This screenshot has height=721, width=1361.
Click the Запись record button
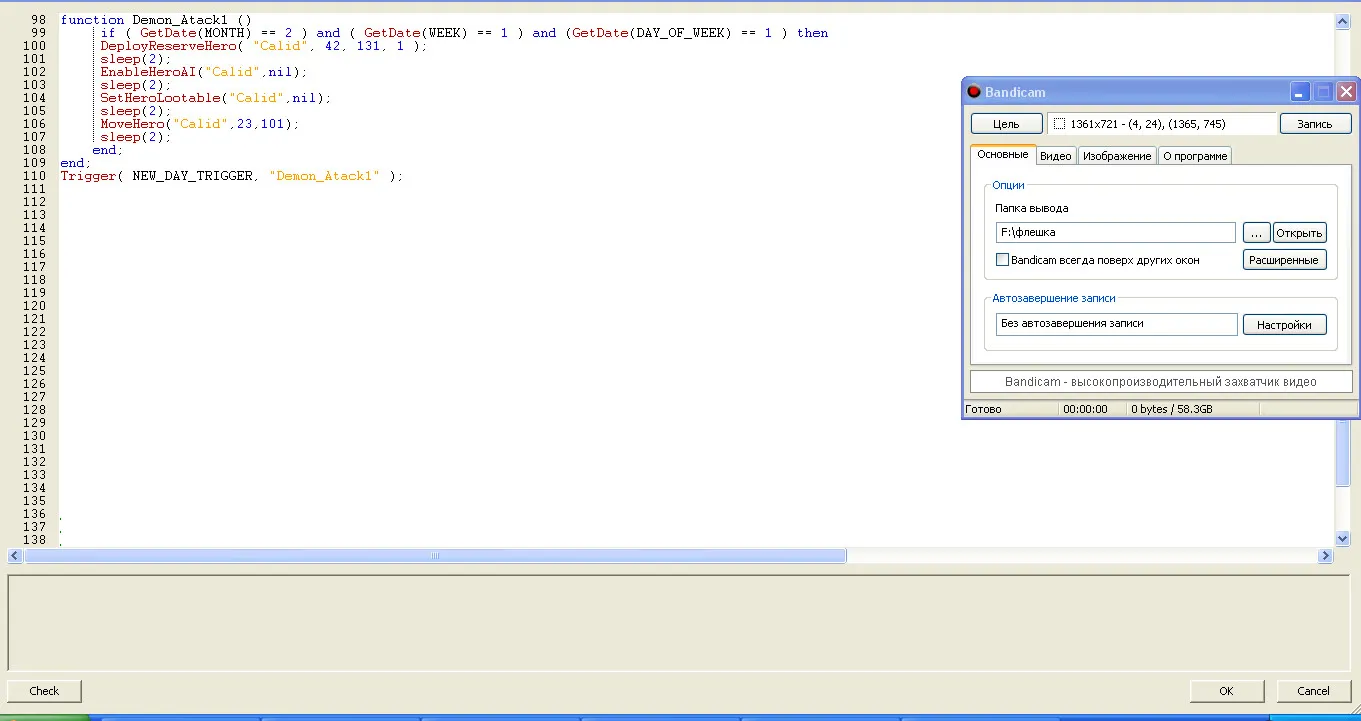1315,124
